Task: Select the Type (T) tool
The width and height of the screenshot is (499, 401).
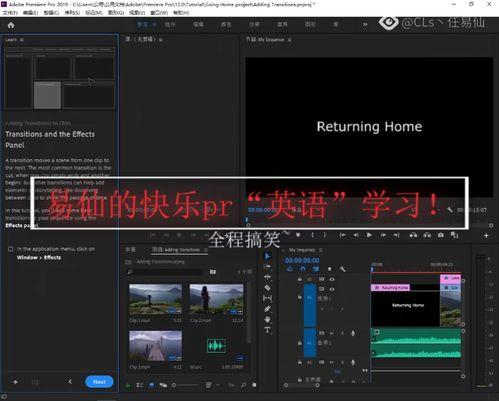Action: point(267,330)
